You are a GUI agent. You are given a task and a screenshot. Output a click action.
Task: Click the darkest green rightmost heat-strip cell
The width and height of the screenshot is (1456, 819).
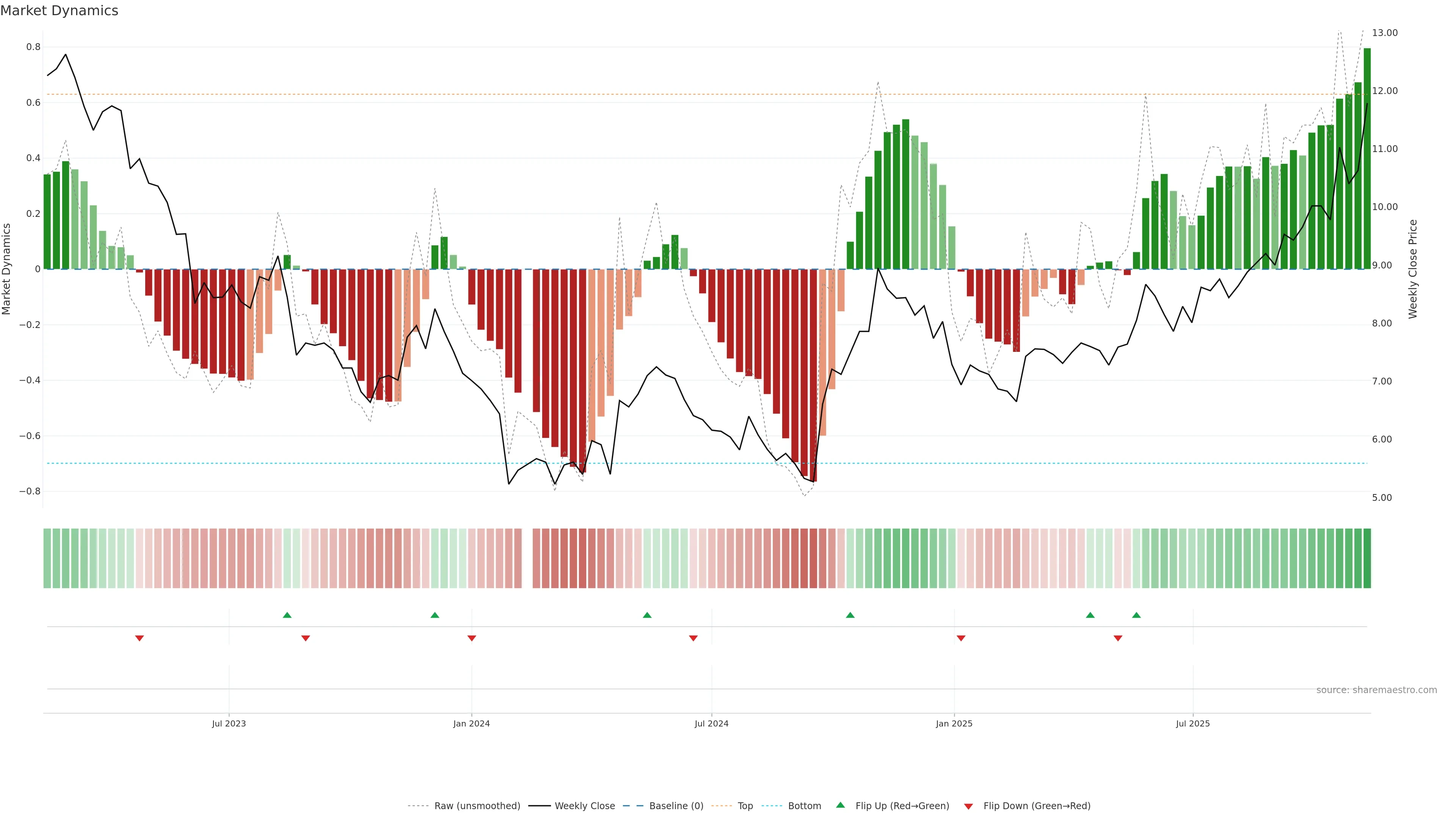(x=1367, y=558)
